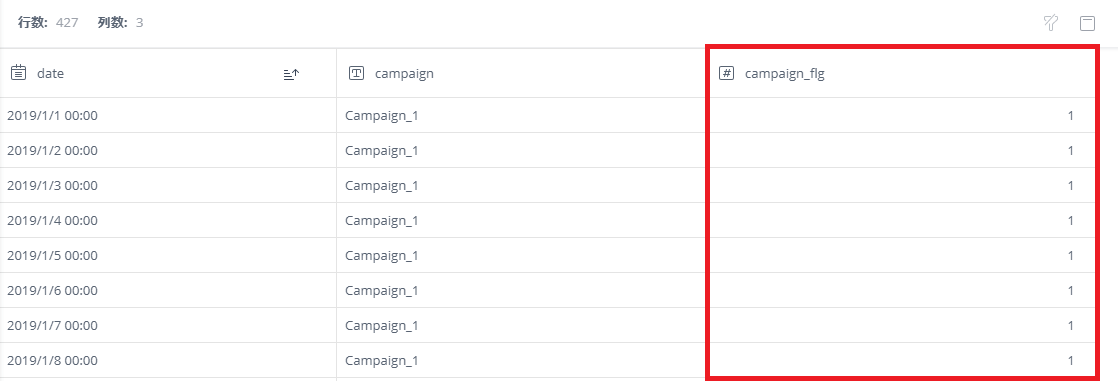Click the 行数 427 row count label
Viewport: 1118px width, 381px height.
(x=49, y=23)
